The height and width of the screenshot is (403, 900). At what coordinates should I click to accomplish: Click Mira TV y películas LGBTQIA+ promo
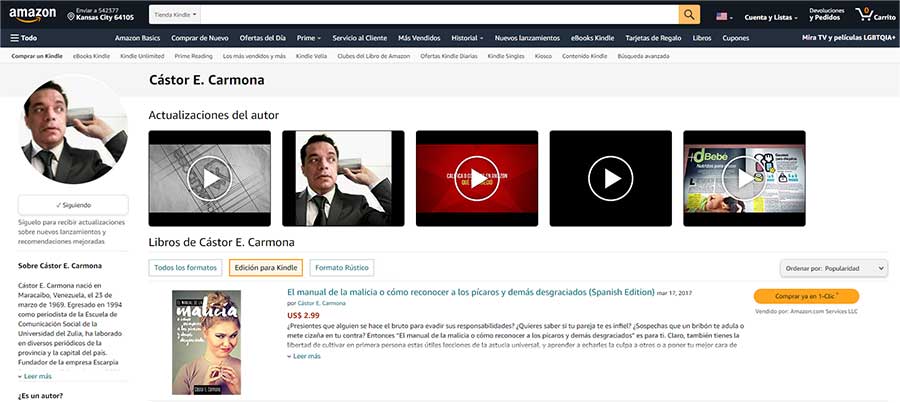[848, 37]
